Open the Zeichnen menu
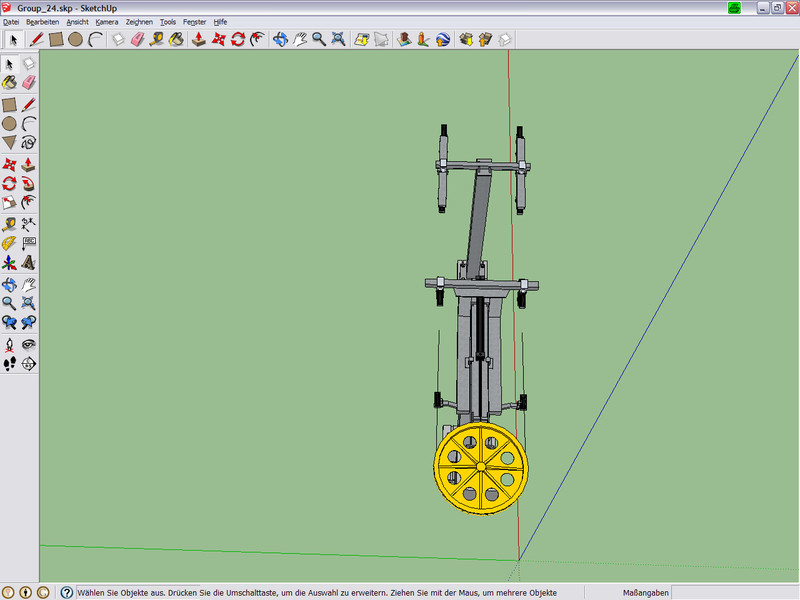Image resolution: width=800 pixels, height=600 pixels. (x=139, y=22)
